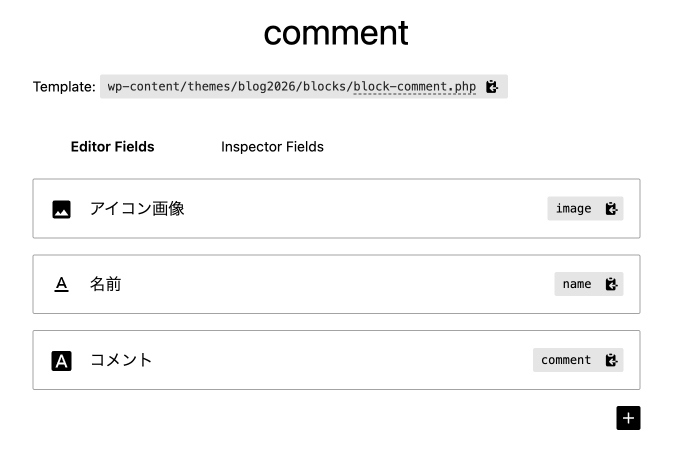The height and width of the screenshot is (465, 676).
Task: Copy the image field slug icon
Action: (x=612, y=209)
